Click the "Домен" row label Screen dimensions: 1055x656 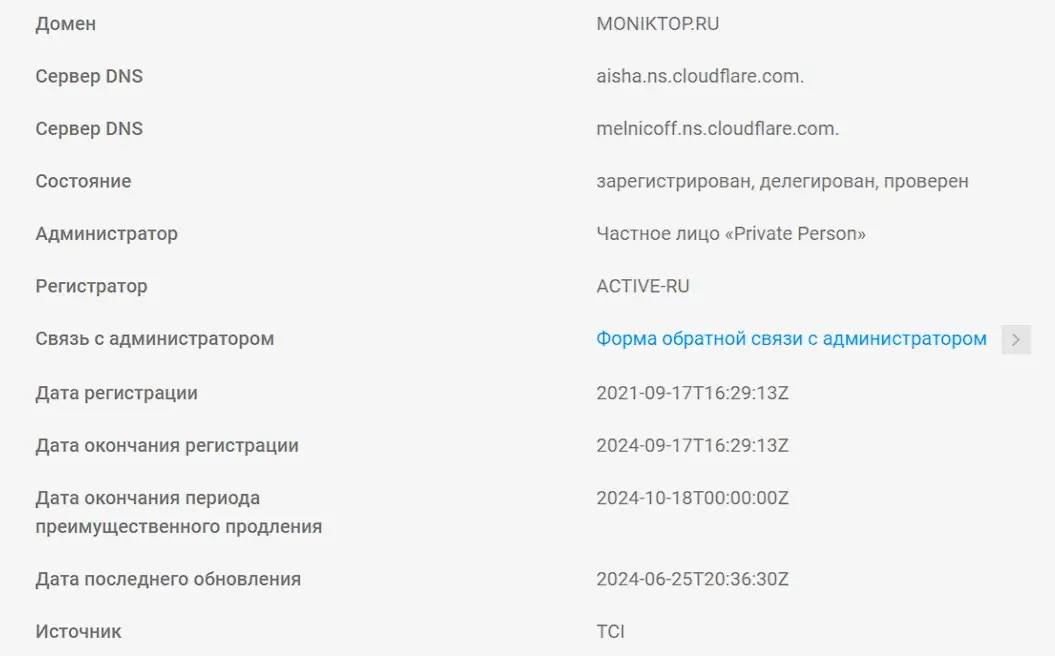click(66, 24)
